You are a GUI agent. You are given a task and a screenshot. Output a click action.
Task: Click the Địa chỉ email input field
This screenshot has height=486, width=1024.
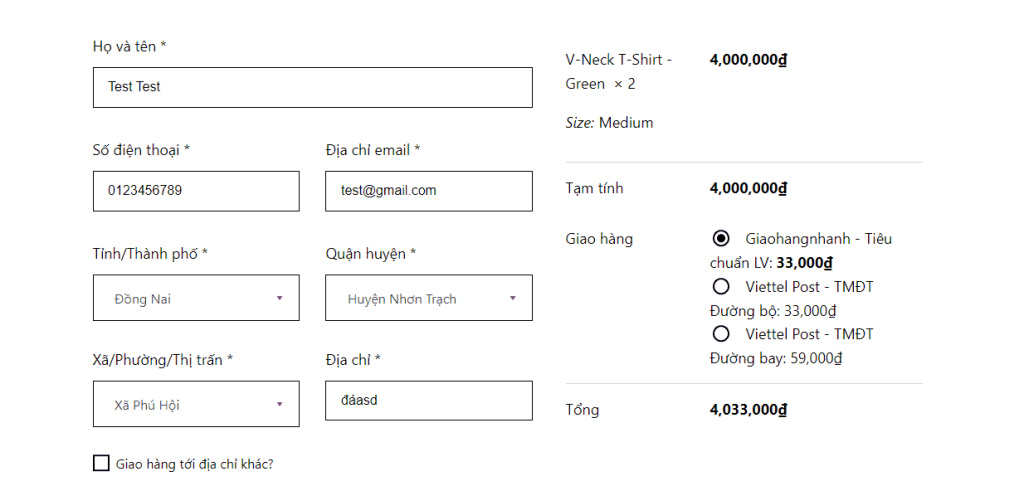coord(428,191)
